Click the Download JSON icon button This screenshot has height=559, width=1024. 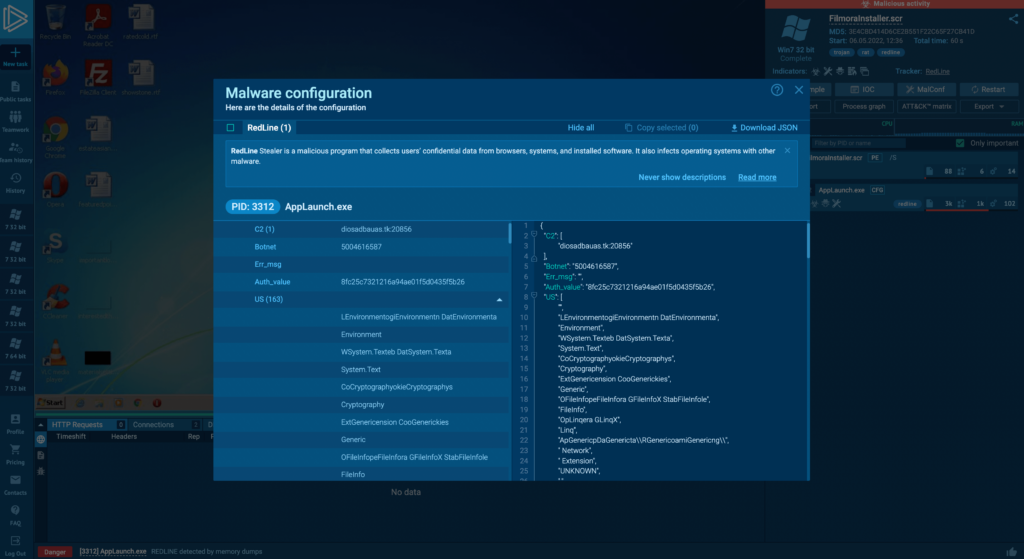point(734,128)
